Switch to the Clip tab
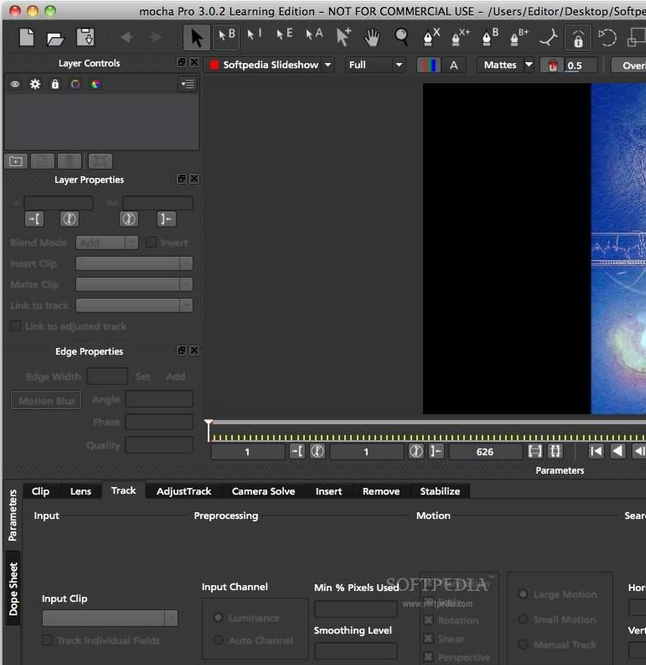Image resolution: width=646 pixels, height=665 pixels. coord(41,491)
